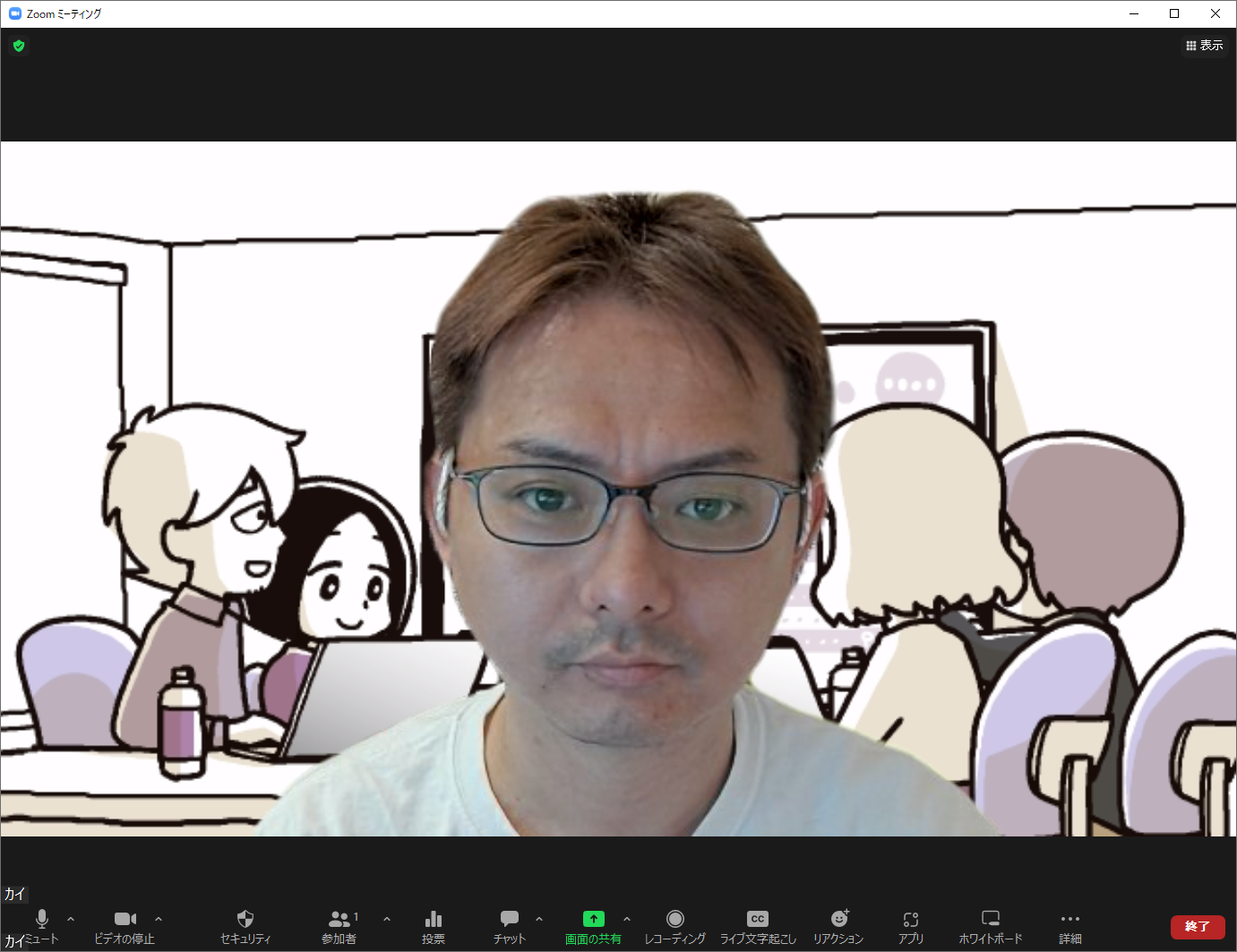Click the participant name label カイ
Screen dimensions: 1237x952
[13, 894]
